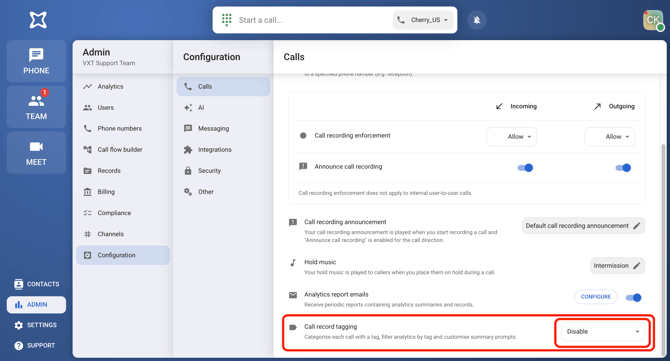670x361 pixels.
Task: Open the dialpad grid icon
Action: pos(226,20)
